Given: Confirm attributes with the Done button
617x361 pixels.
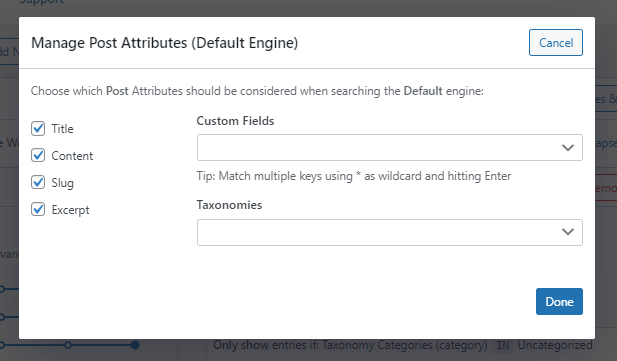Looking at the screenshot, I should (x=559, y=302).
